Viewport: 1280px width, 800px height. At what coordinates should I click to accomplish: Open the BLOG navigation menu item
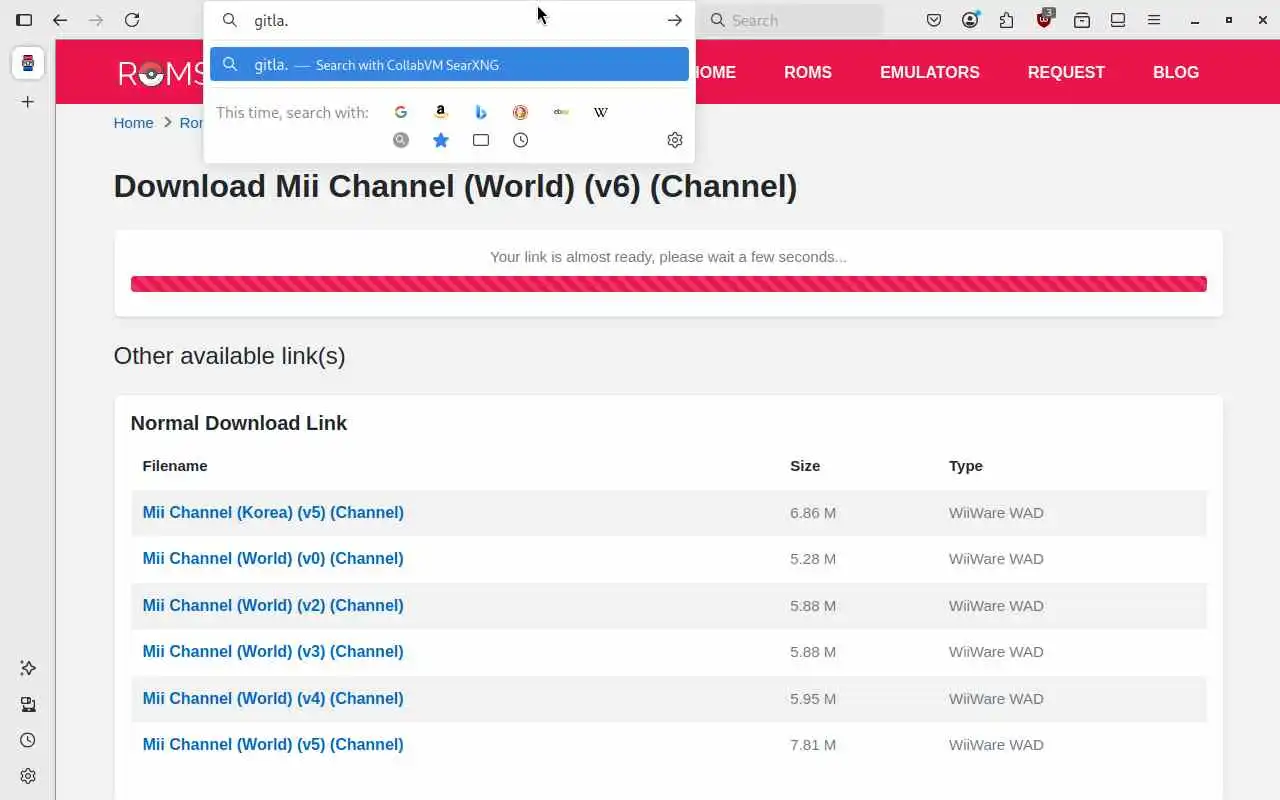(1176, 72)
